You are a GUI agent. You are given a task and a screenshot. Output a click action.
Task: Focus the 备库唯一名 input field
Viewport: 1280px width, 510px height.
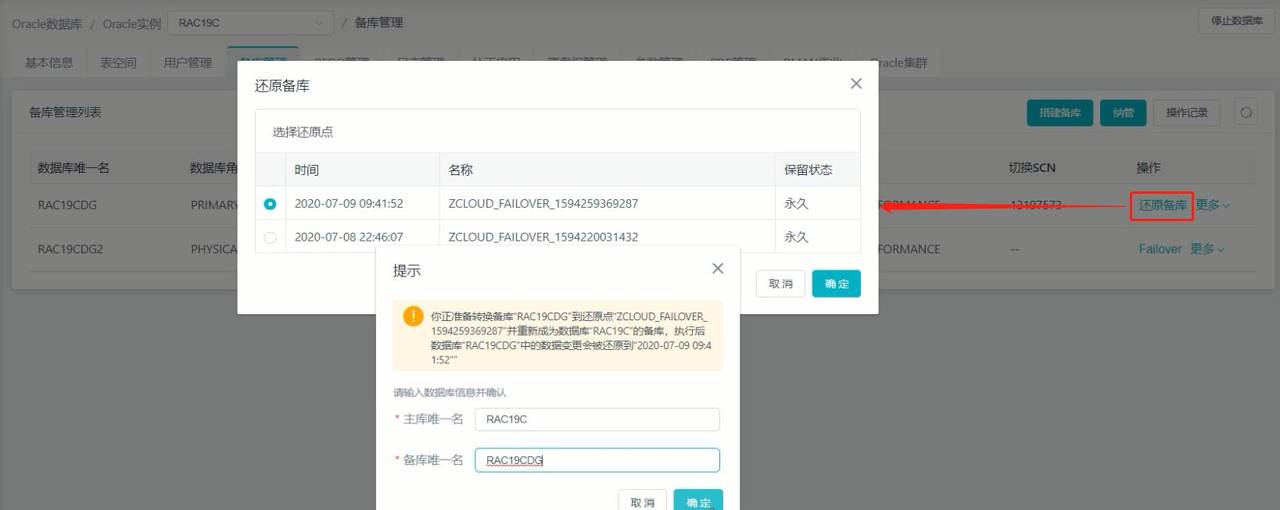[x=597, y=460]
